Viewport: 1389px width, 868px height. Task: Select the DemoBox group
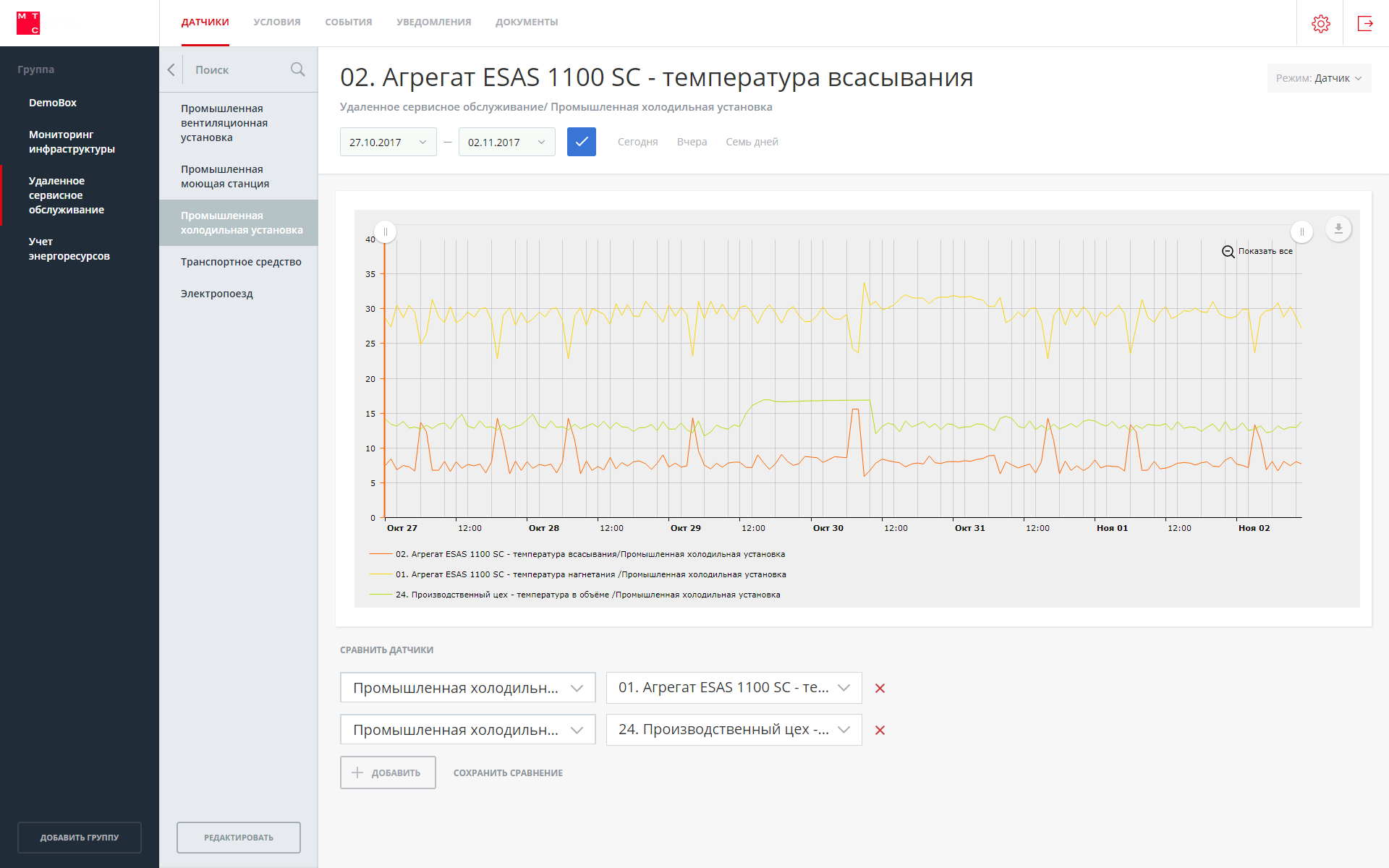click(x=53, y=103)
